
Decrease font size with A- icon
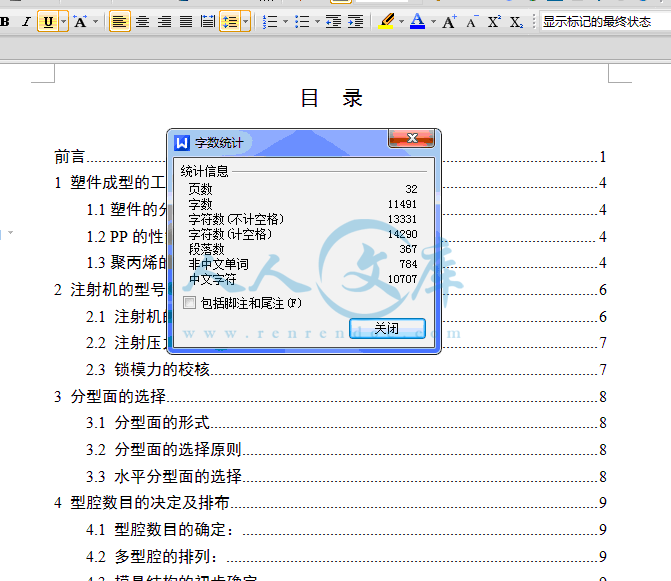click(472, 21)
